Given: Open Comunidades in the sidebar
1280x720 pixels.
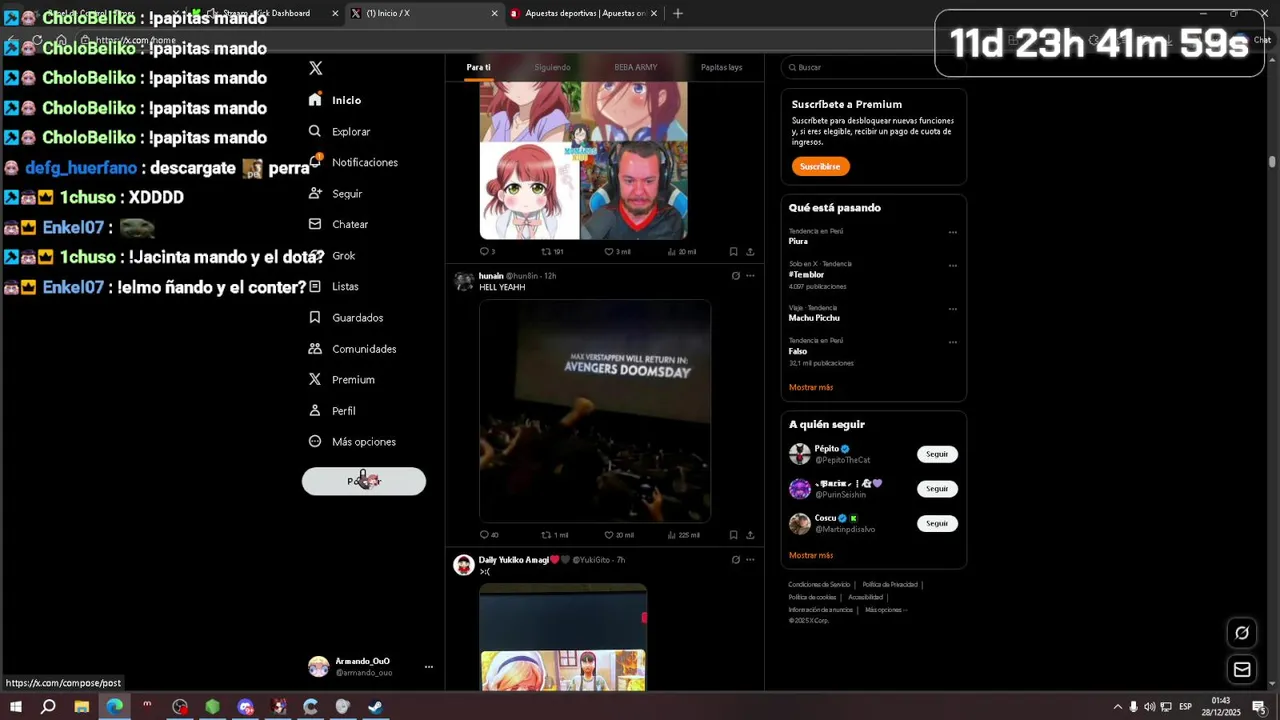Looking at the screenshot, I should [352, 348].
